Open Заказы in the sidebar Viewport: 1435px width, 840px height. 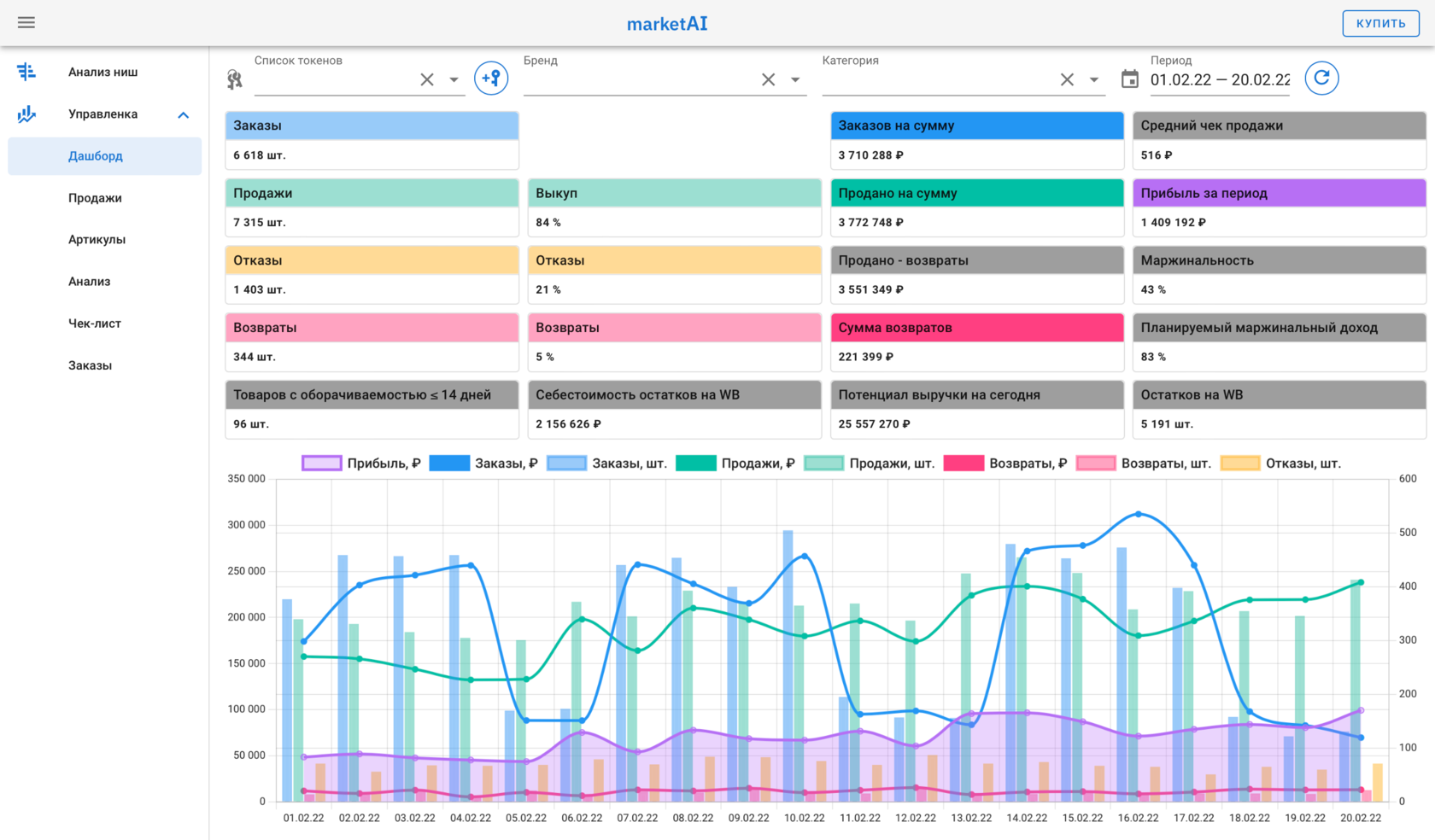[x=104, y=365]
